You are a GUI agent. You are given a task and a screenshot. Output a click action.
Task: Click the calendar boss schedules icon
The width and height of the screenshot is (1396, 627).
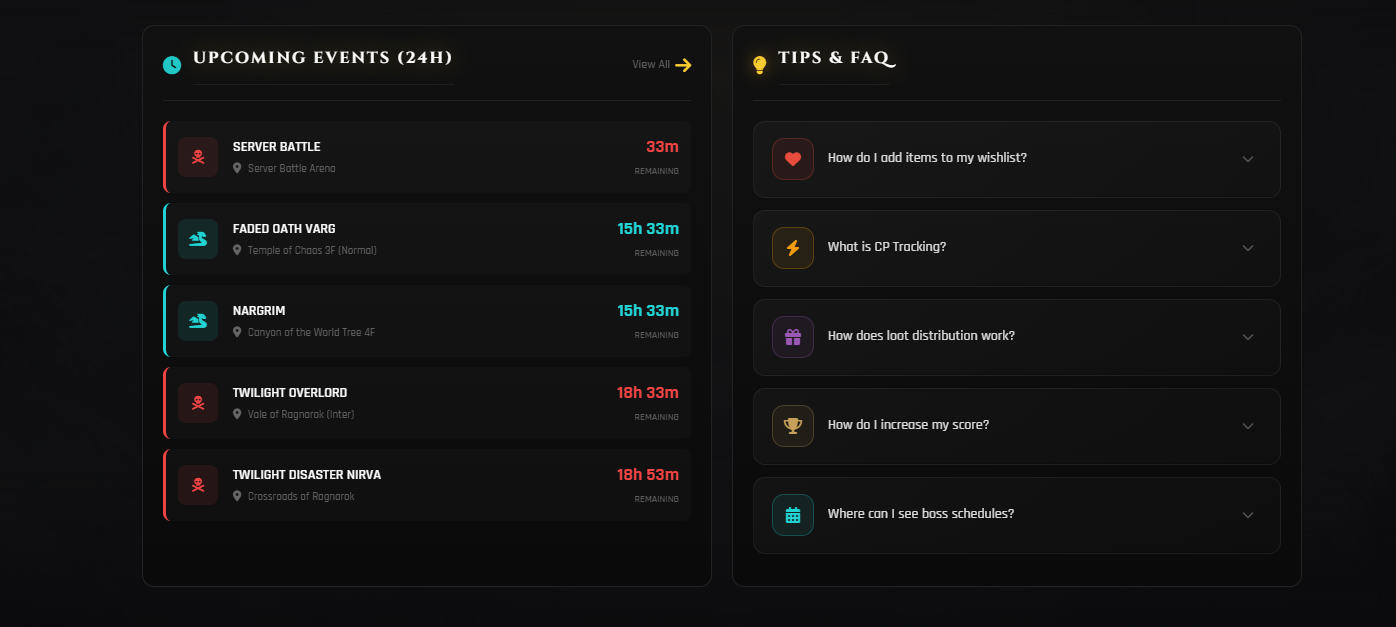793,515
